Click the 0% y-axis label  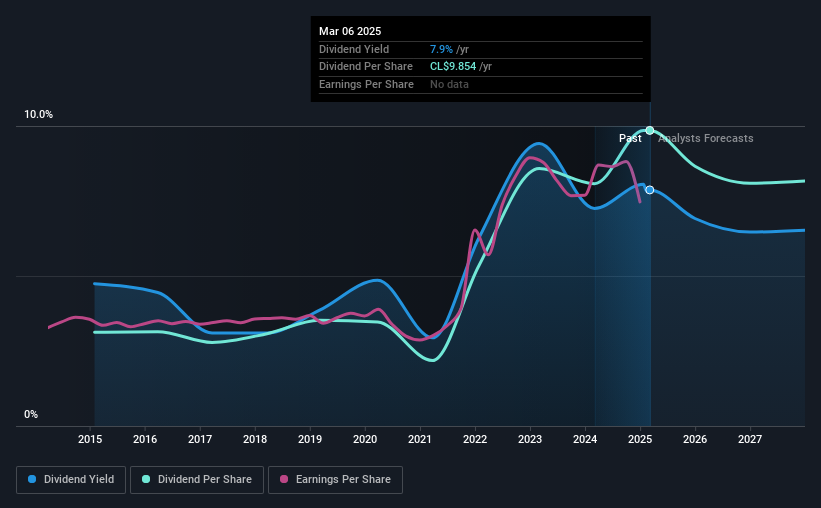(x=31, y=414)
